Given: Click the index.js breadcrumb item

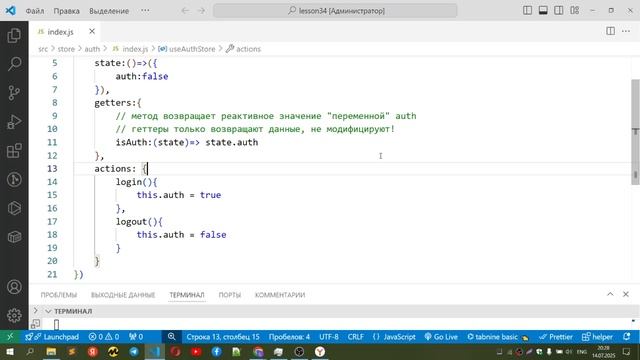Looking at the screenshot, I should tap(131, 49).
